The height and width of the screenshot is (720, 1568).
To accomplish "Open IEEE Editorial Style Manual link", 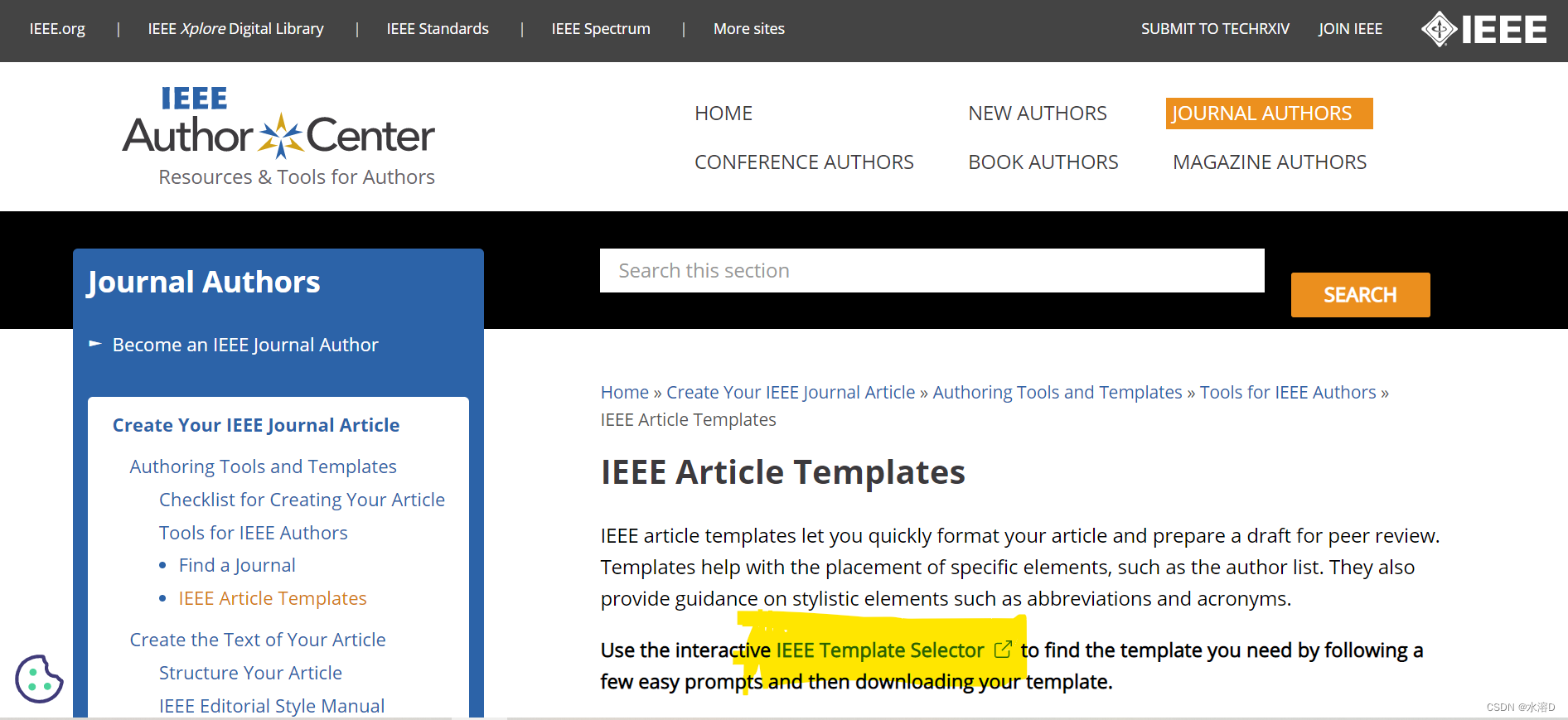I will [x=272, y=706].
